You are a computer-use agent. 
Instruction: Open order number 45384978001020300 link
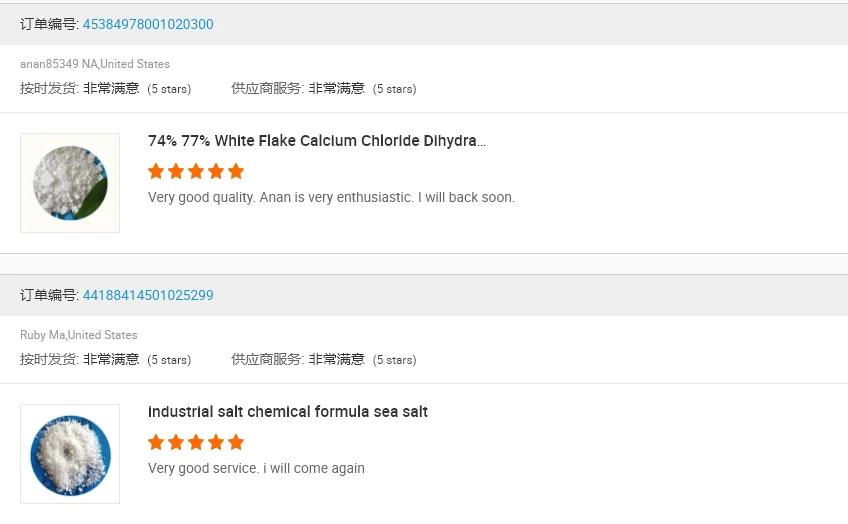pyautogui.click(x=147, y=24)
